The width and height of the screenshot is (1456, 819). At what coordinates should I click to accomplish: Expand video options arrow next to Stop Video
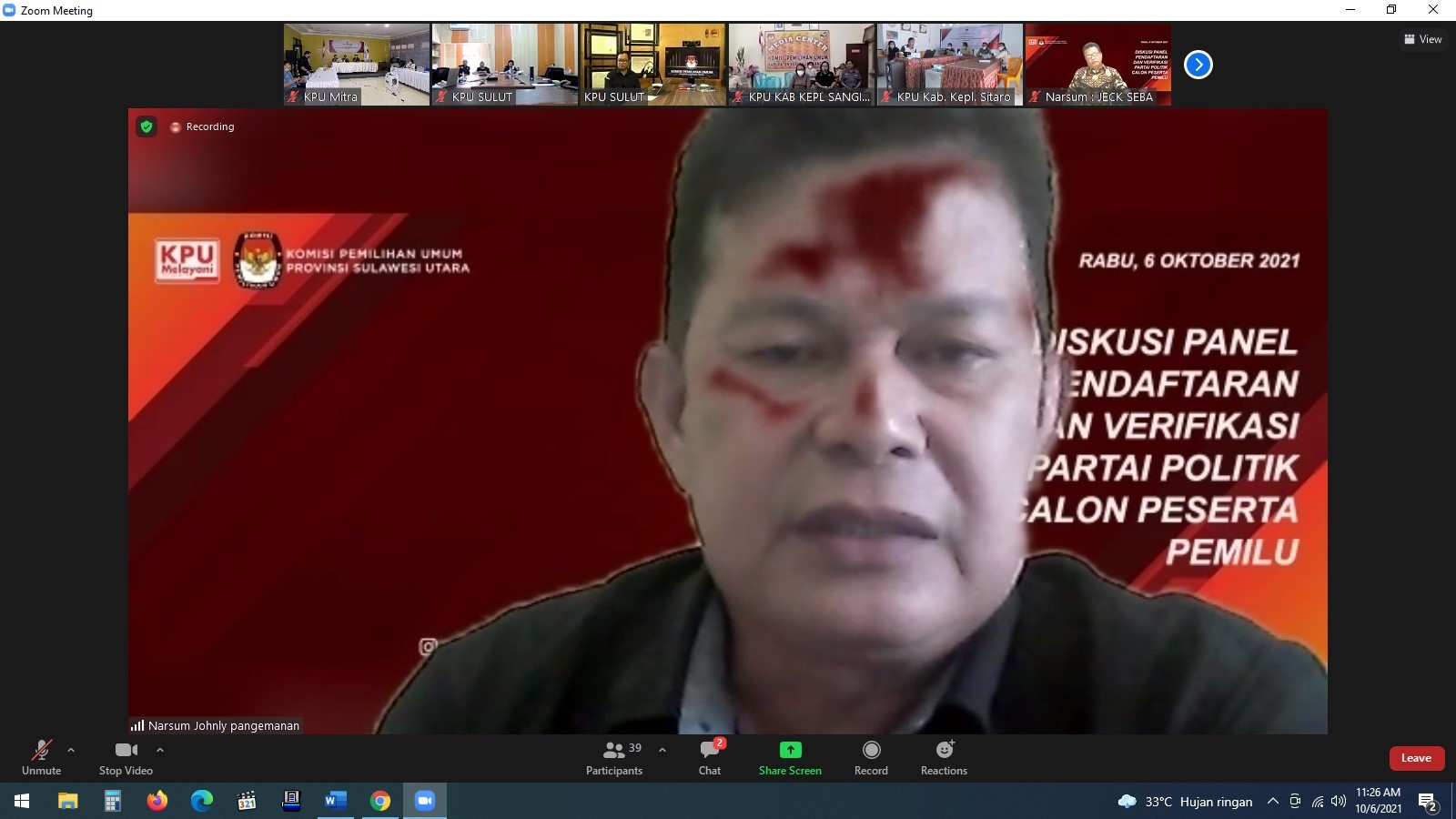pyautogui.click(x=160, y=750)
